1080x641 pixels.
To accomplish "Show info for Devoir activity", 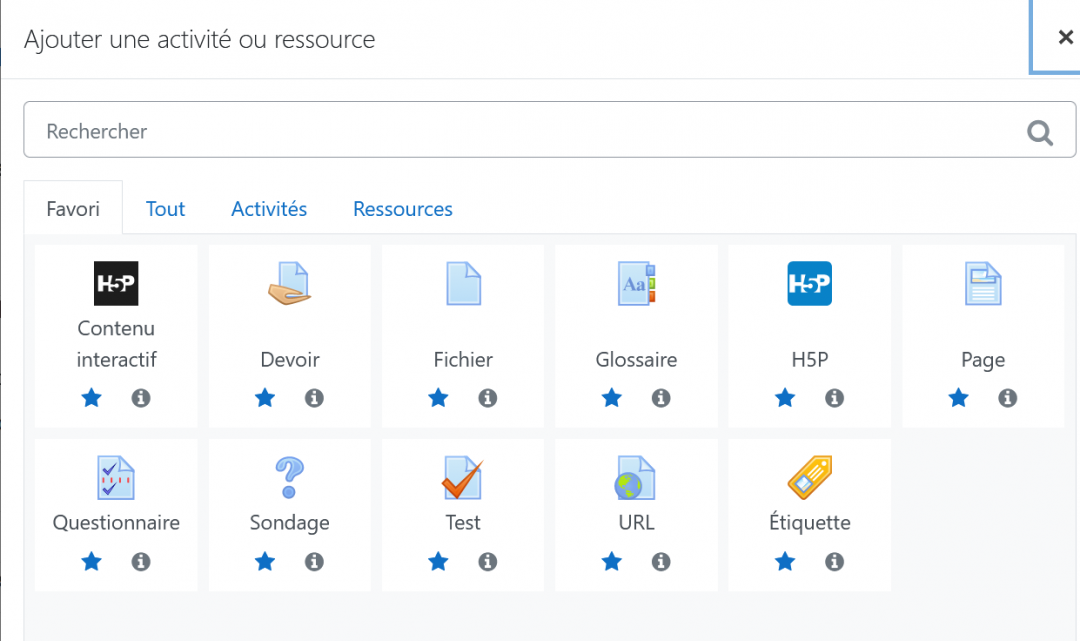I will 314,398.
